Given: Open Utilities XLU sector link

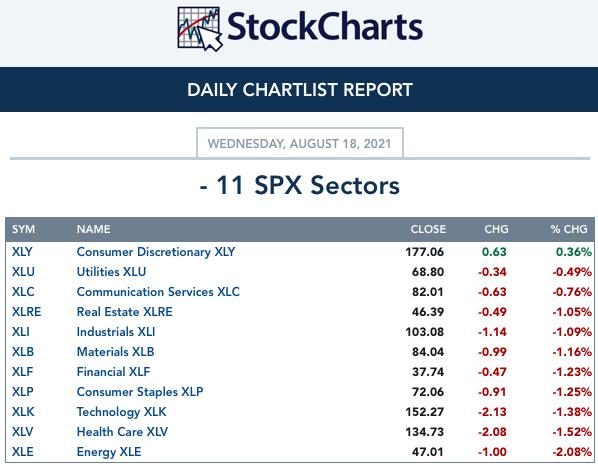Looking at the screenshot, I should point(111,272).
